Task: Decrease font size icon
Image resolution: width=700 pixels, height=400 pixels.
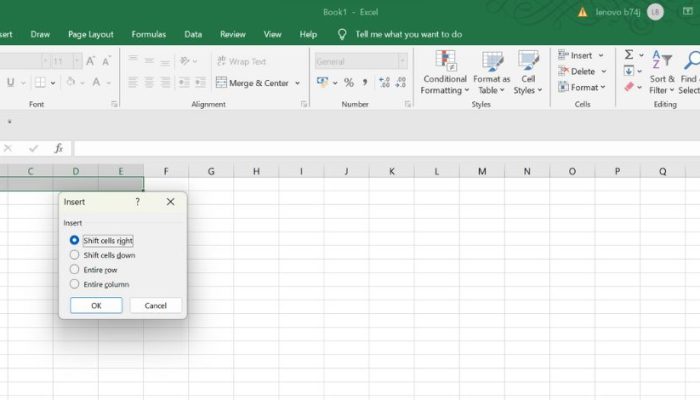Action: click(106, 61)
